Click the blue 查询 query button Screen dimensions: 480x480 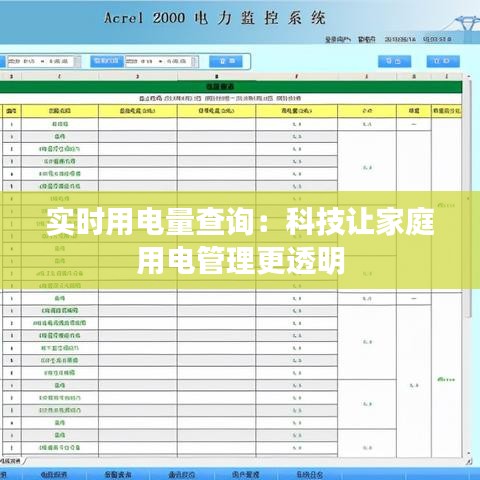click(226, 61)
